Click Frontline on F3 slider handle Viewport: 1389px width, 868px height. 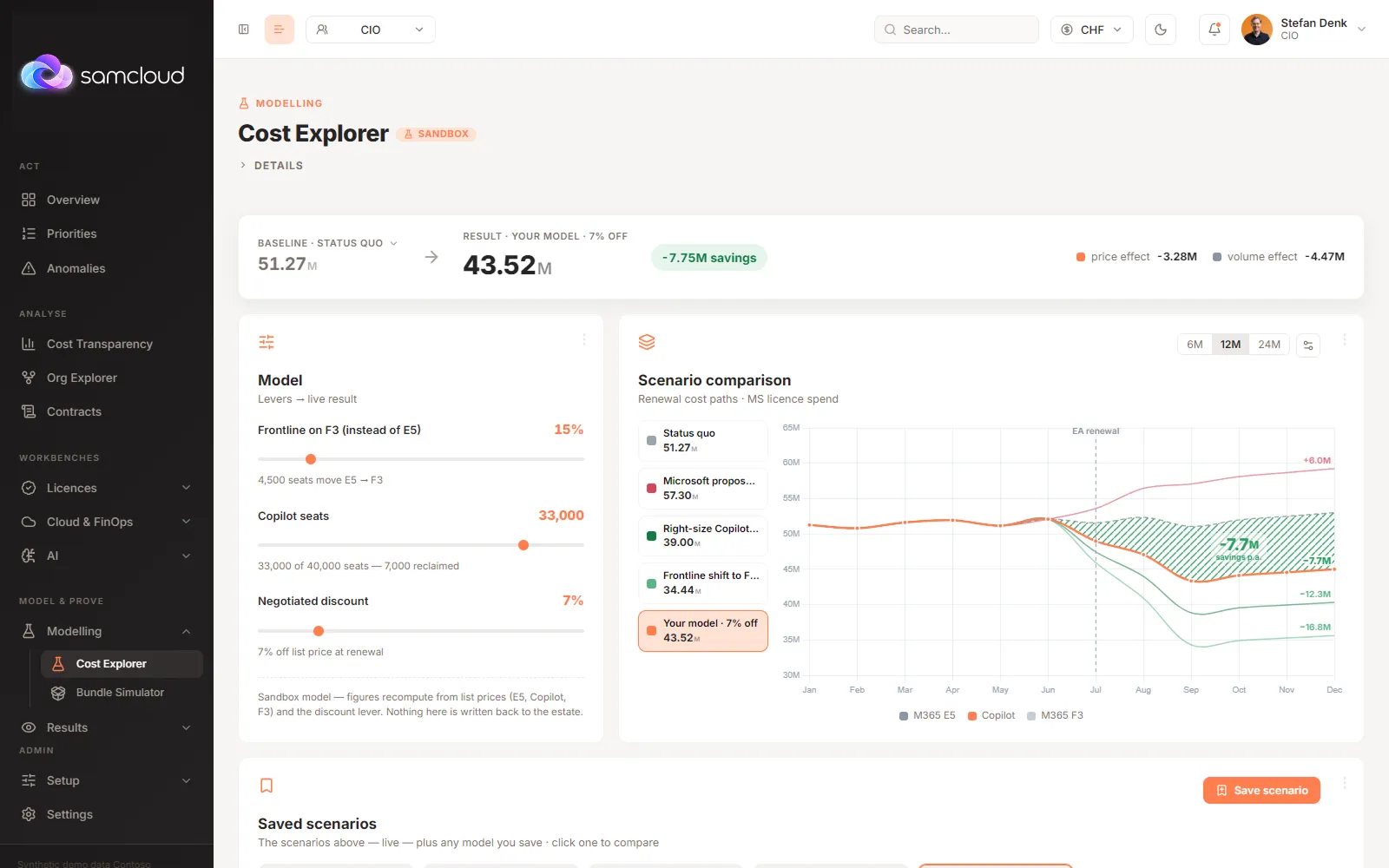coord(311,459)
